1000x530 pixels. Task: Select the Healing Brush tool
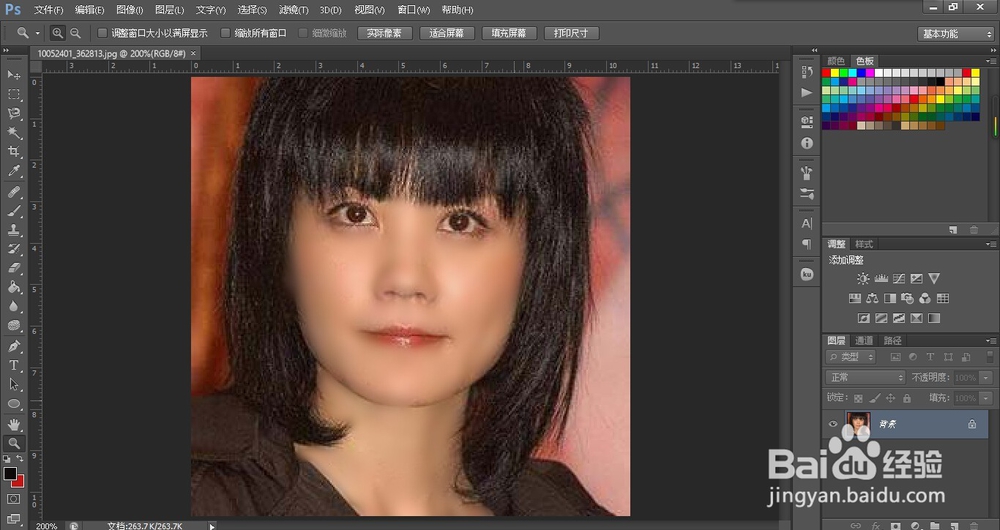[x=13, y=192]
